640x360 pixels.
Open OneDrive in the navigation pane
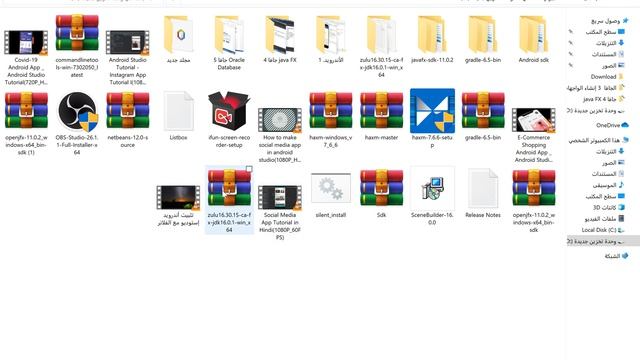pos(612,125)
